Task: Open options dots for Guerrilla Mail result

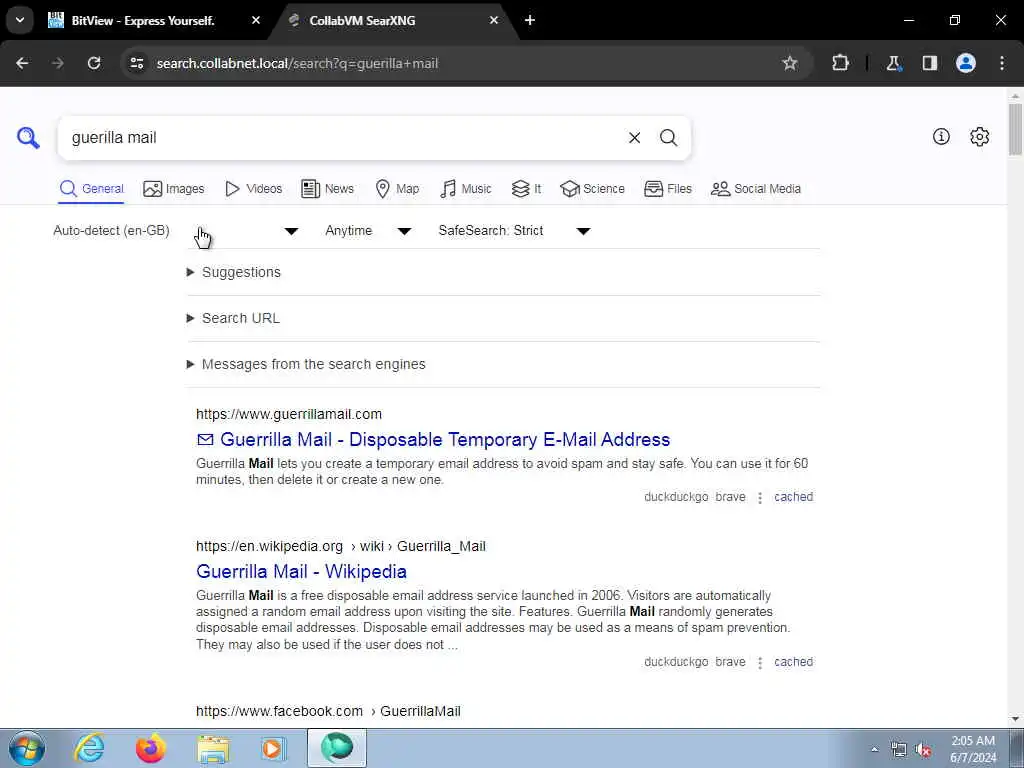Action: [760, 498]
